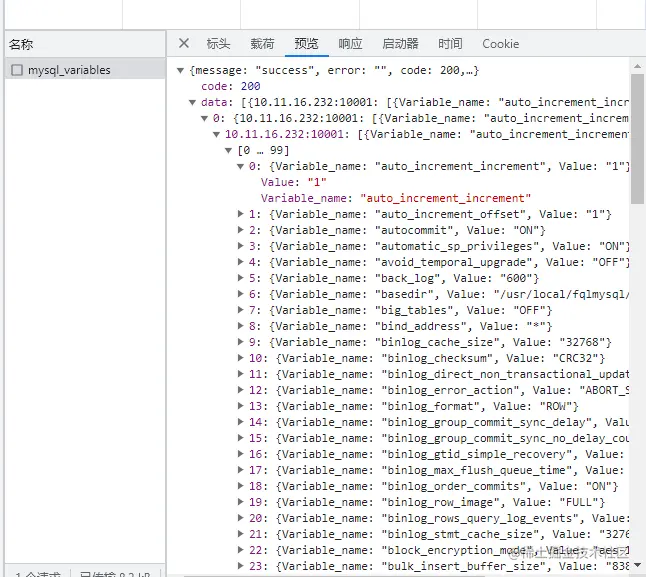Viewport: 646px width, 577px height.
Task: Expand item 21 binlog_stmt_cache_size
Action: (240, 534)
